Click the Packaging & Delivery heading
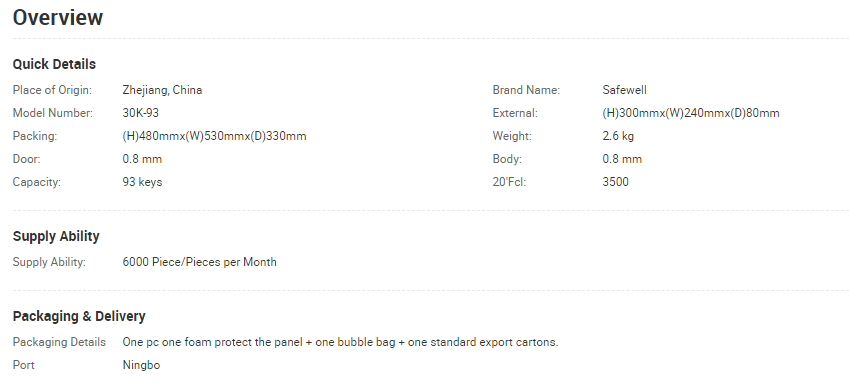This screenshot has height=386, width=849. (79, 316)
